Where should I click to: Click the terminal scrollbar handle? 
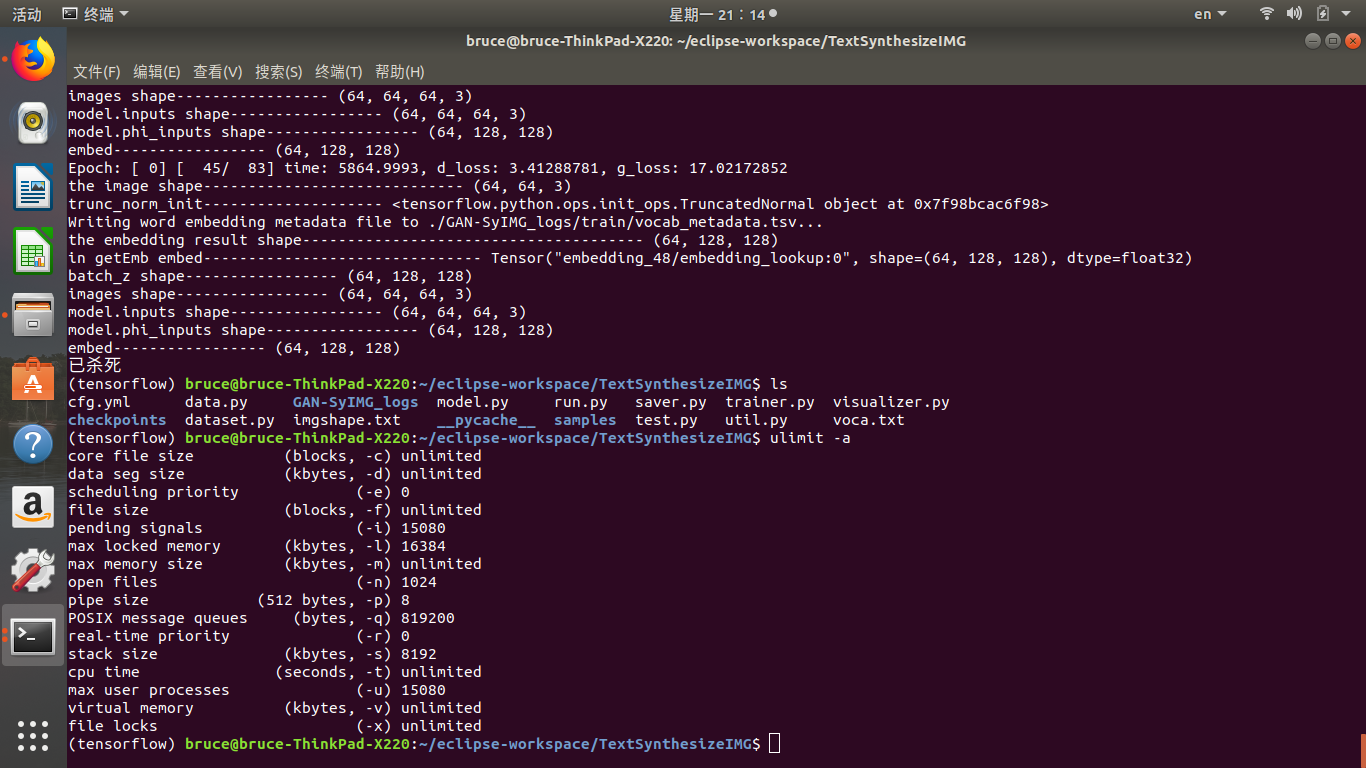coord(1362,750)
